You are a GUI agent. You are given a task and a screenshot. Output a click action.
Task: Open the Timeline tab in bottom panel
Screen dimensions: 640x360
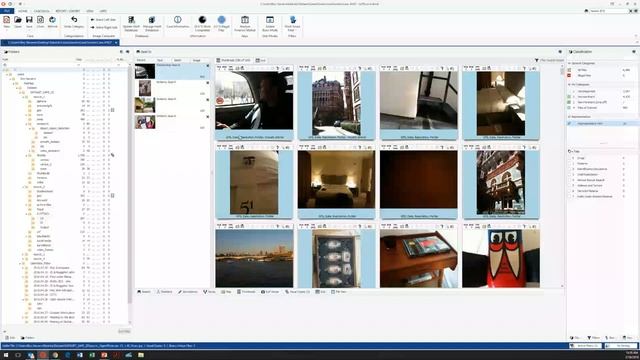[x=164, y=292]
